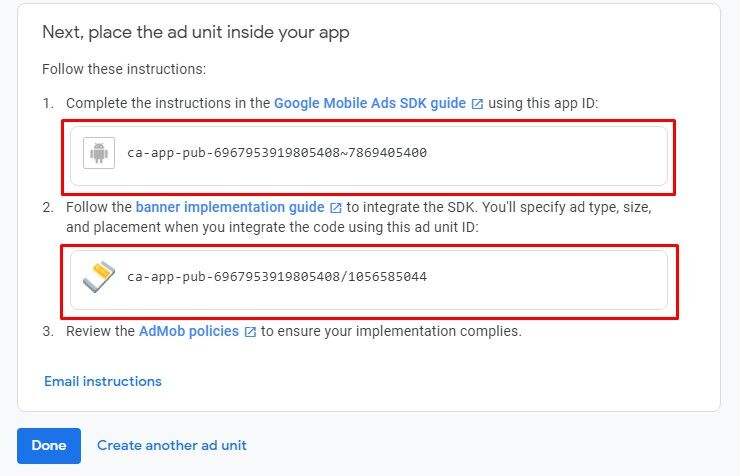Screen dimensions: 740x476
Task: Click external-link icon after banner implementation guide
Action: point(336,208)
